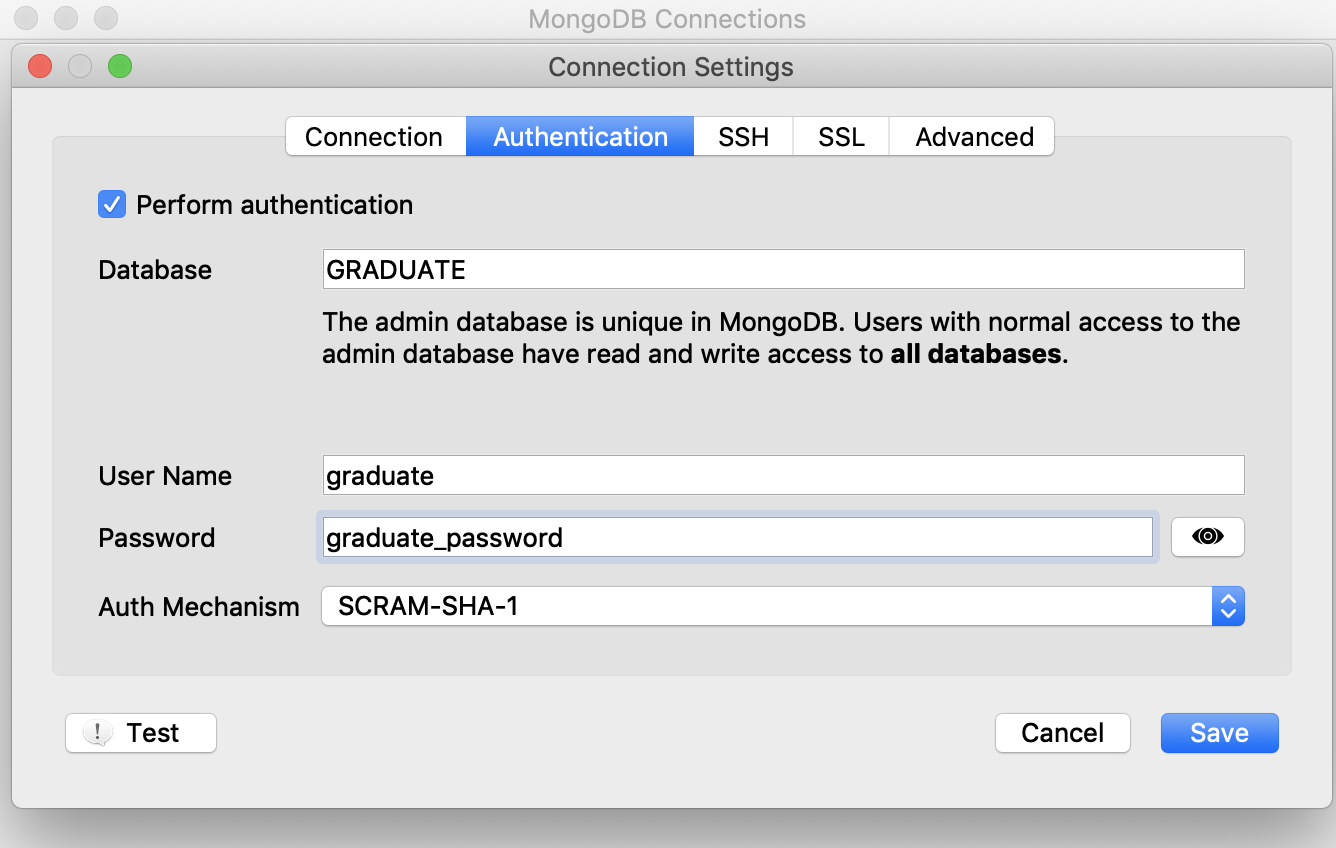This screenshot has height=848, width=1336.
Task: Open the Auth Mechanism dropdown
Action: [x=782, y=606]
